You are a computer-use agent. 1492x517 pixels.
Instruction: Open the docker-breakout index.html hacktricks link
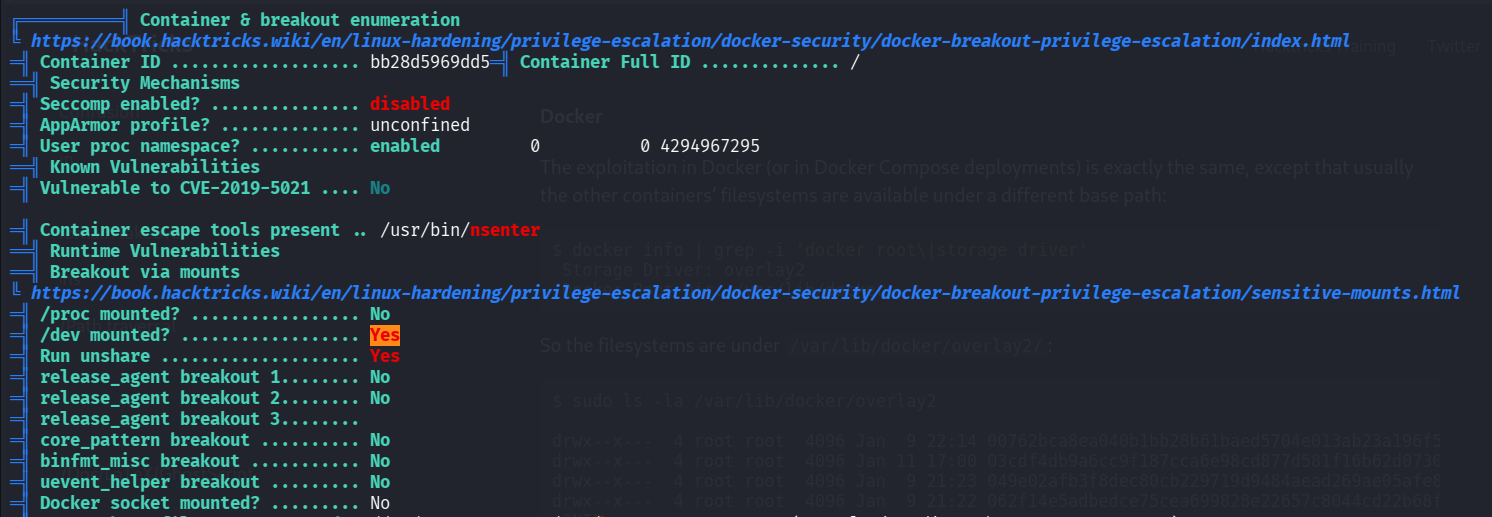[690, 41]
